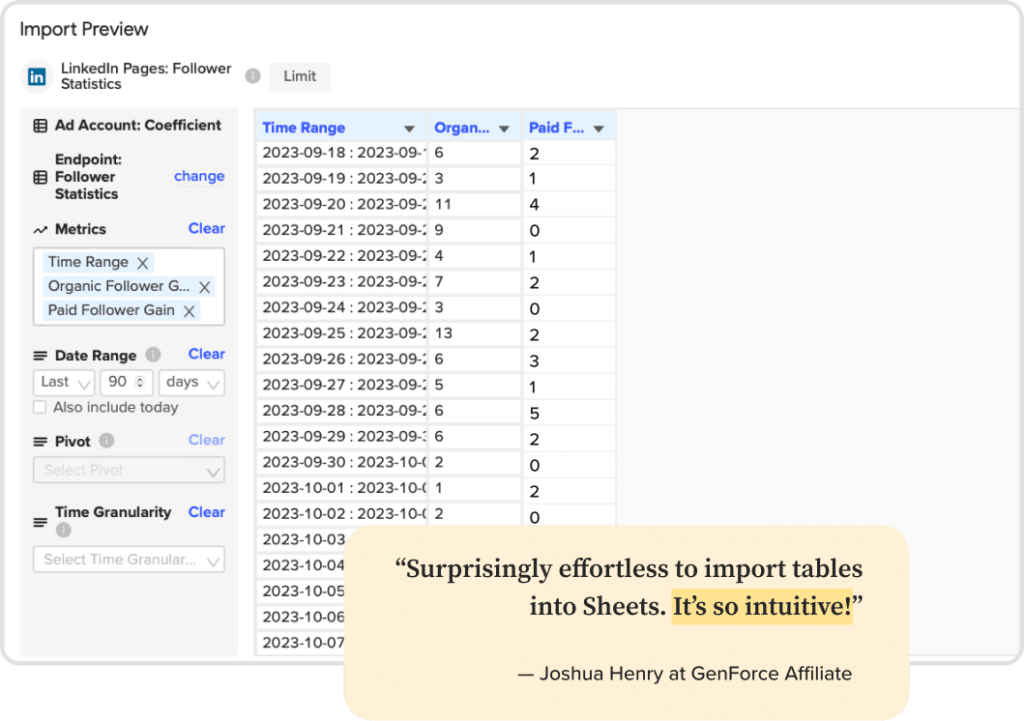Show Time Granularity info tooltip

pos(63,530)
